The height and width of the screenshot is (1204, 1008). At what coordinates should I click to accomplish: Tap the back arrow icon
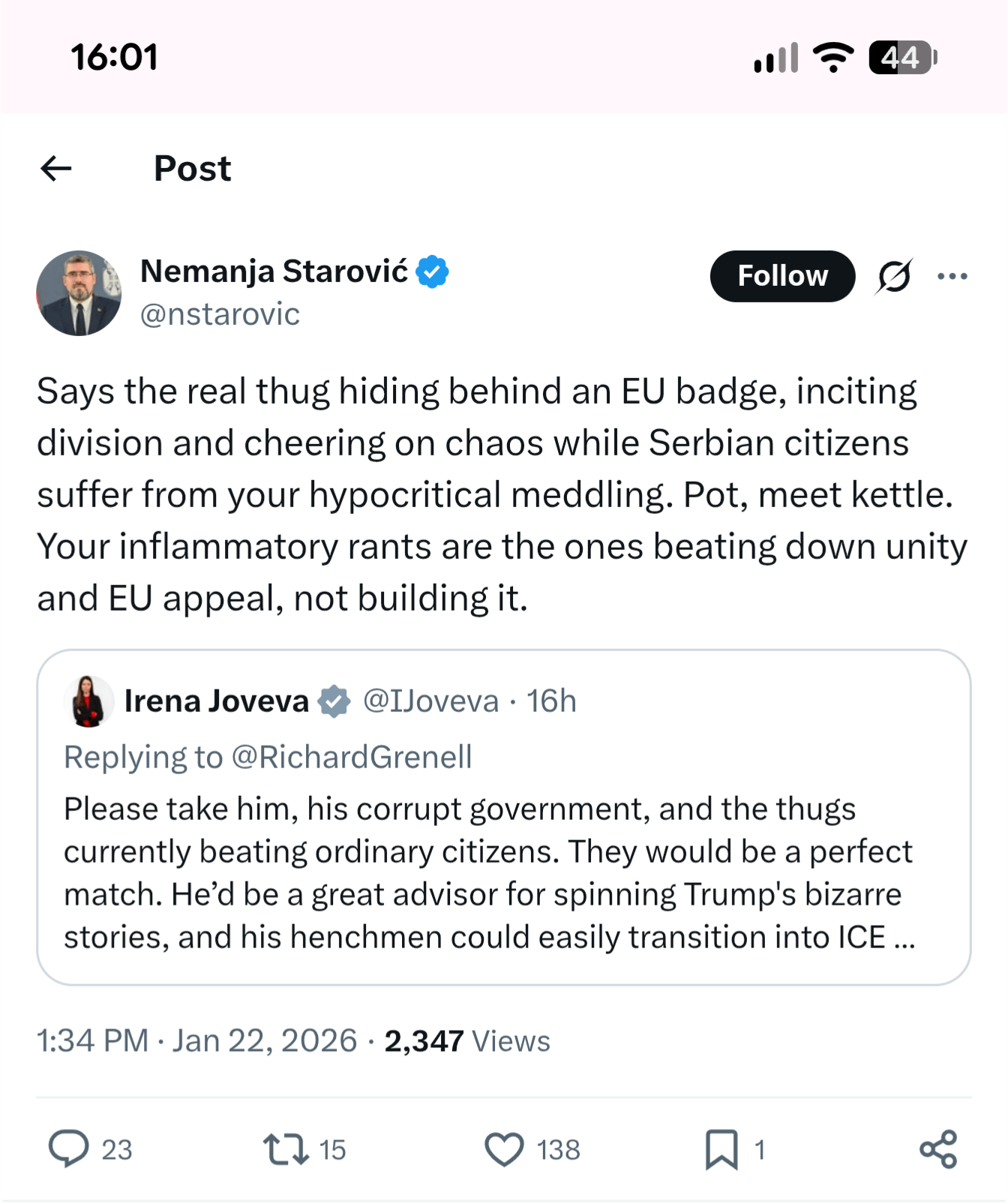pyautogui.click(x=56, y=169)
